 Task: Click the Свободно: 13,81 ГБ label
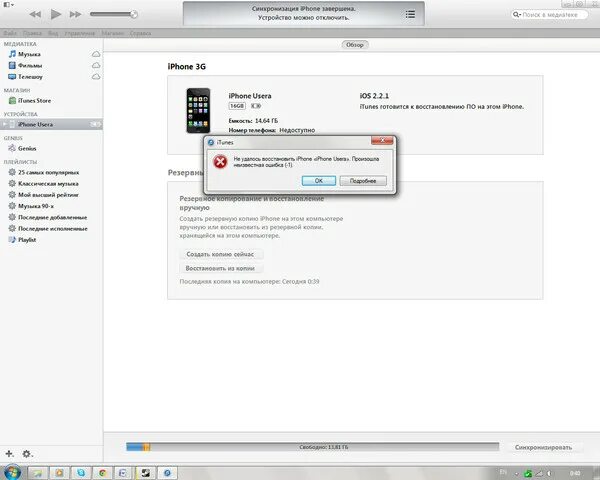[x=324, y=447]
